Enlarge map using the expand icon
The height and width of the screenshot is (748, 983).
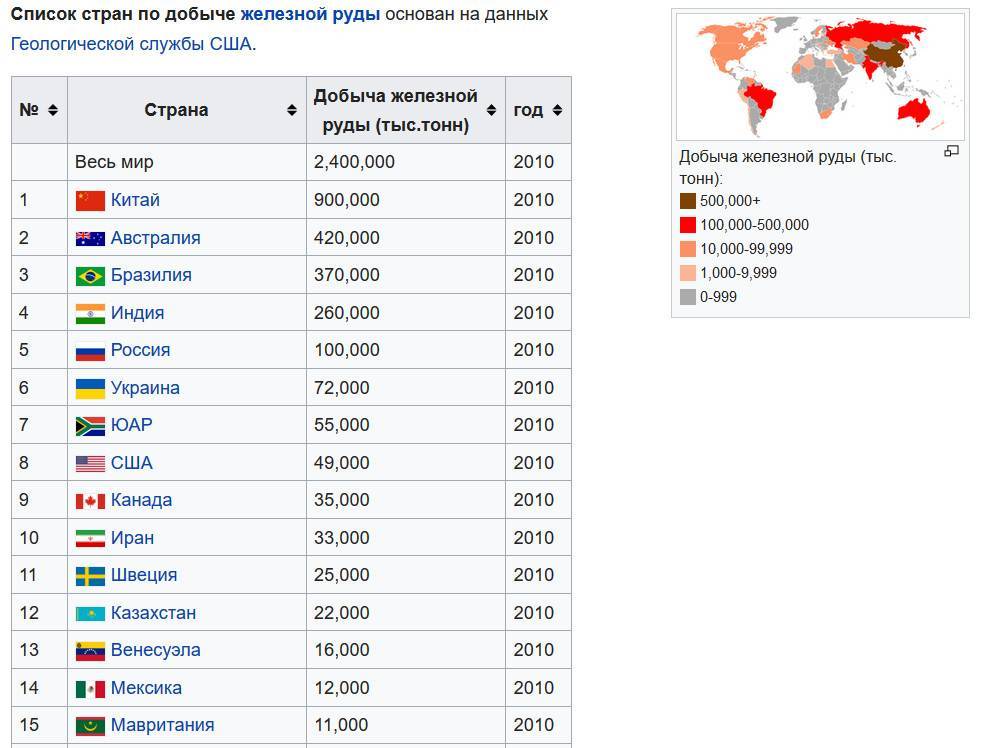pyautogui.click(x=951, y=152)
